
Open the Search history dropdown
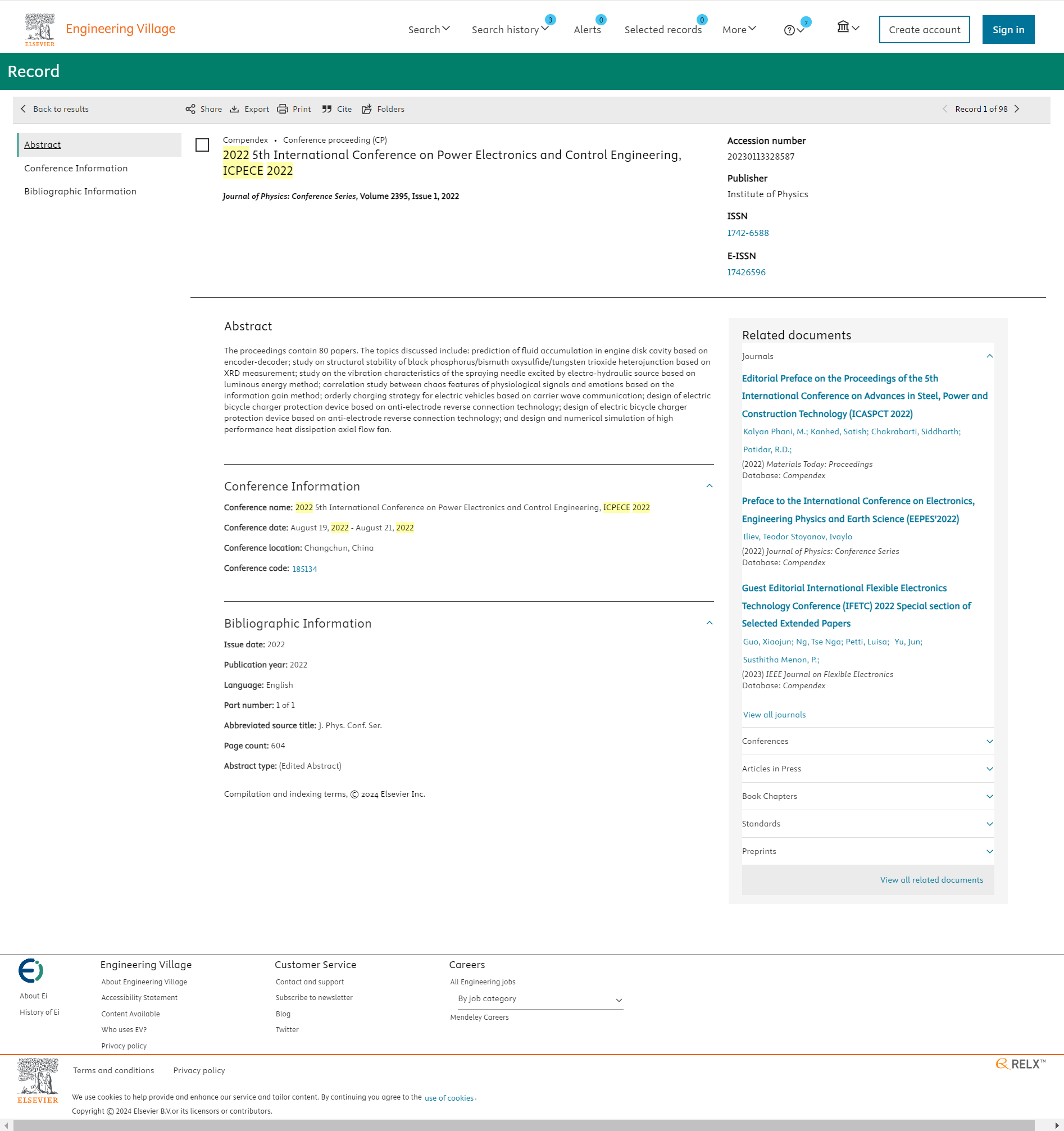pos(510,30)
